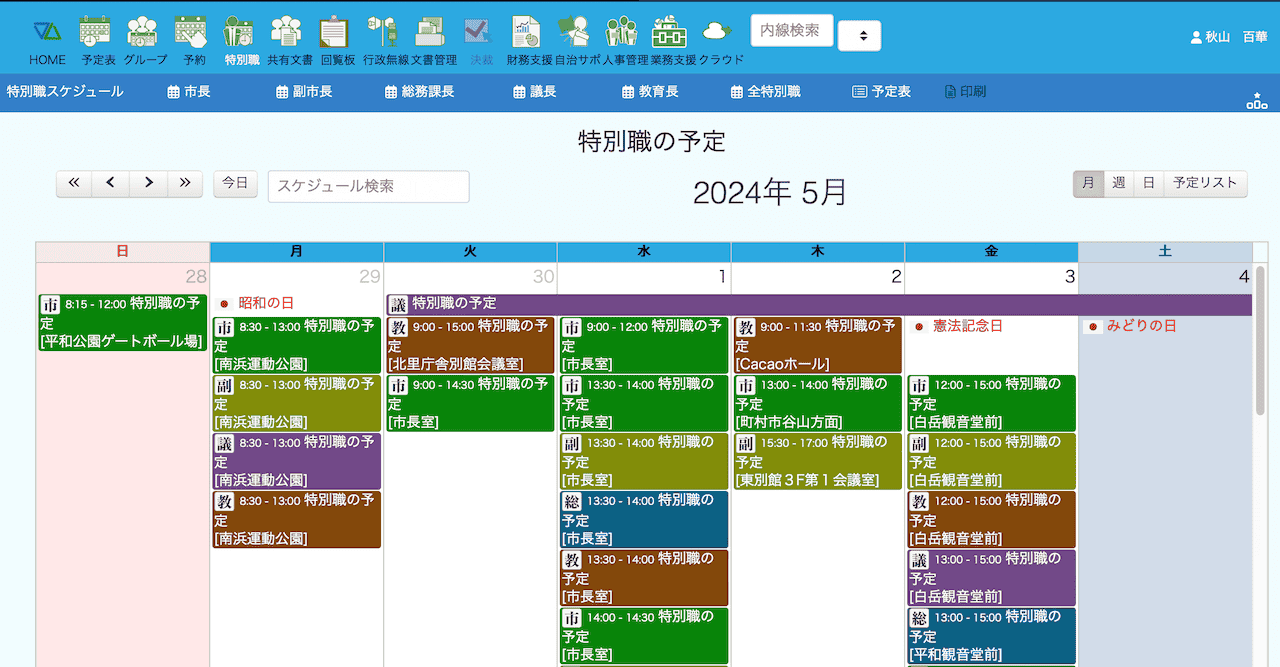The width and height of the screenshot is (1280, 667).
Task: Open the 予定表 schedule icon
Action: [96, 32]
